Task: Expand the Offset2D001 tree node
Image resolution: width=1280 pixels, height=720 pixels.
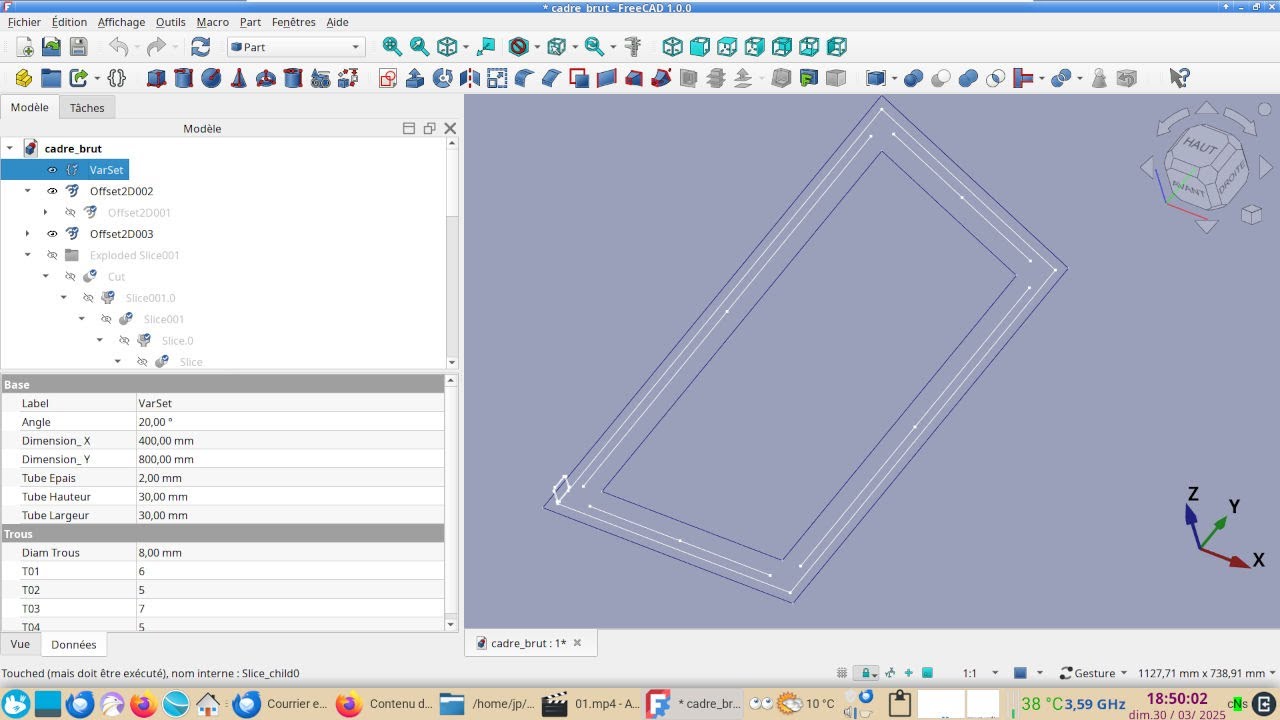Action: 46,212
